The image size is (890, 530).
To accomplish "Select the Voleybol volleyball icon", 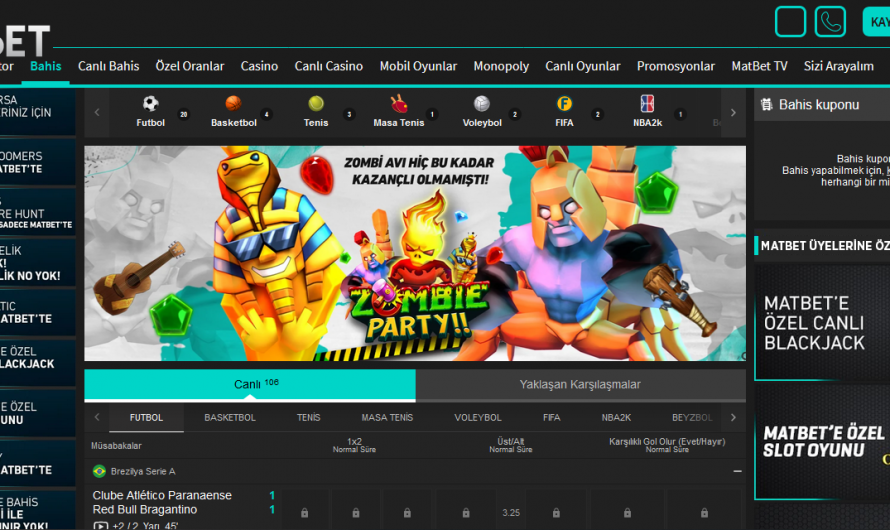I will click(x=482, y=103).
